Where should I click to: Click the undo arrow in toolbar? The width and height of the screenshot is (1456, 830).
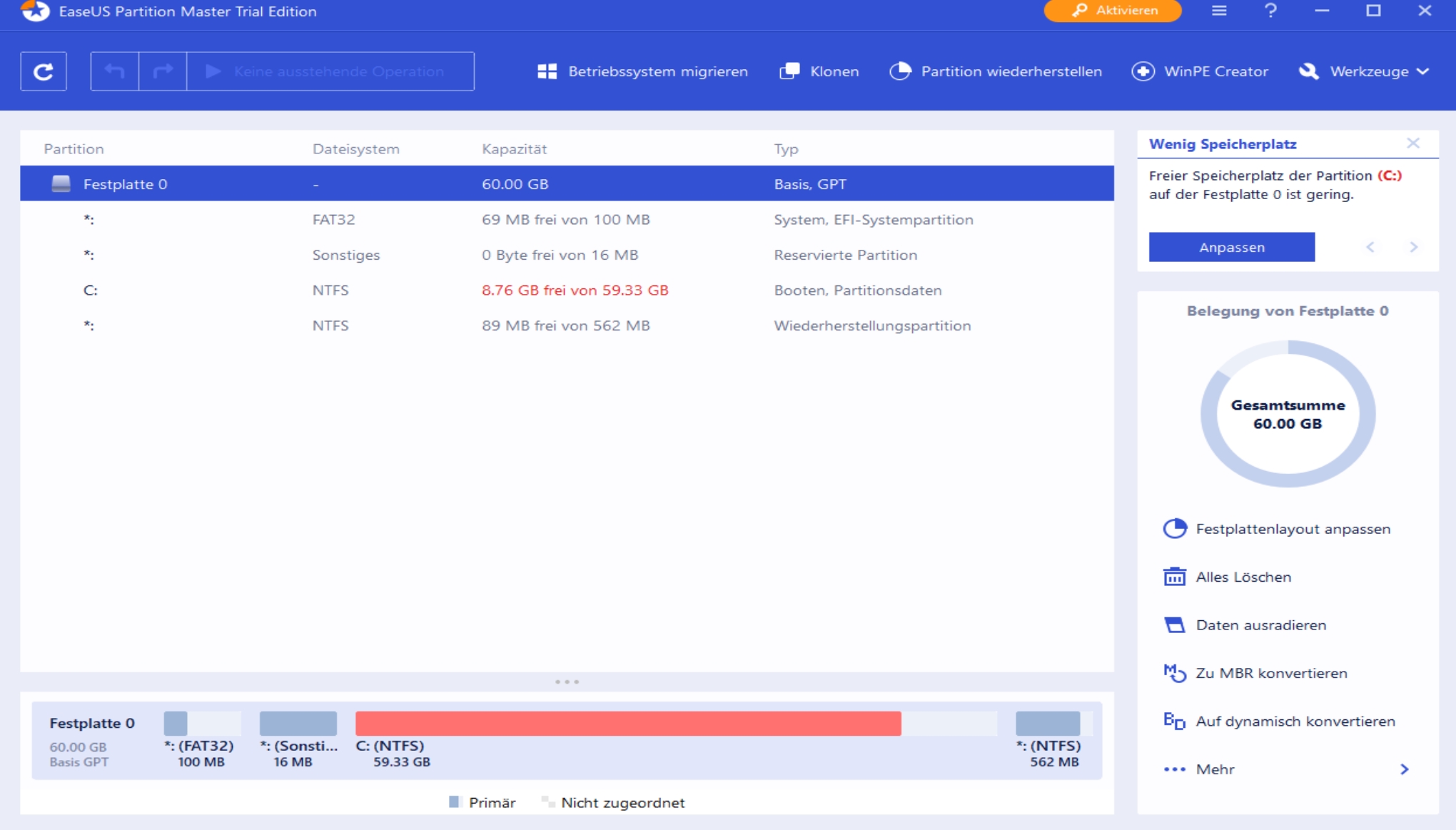[114, 71]
